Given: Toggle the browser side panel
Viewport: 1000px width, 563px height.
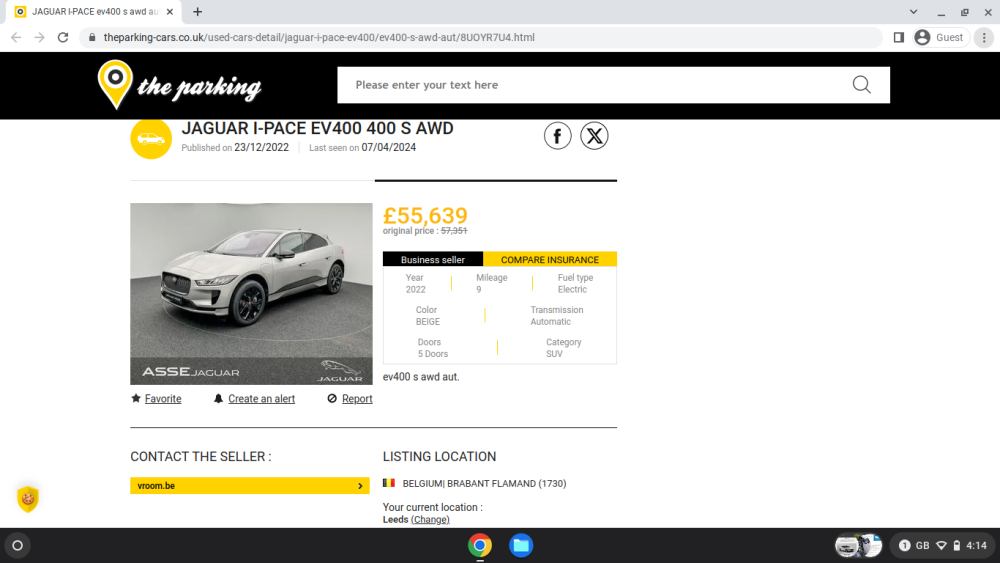Looking at the screenshot, I should coord(899,38).
